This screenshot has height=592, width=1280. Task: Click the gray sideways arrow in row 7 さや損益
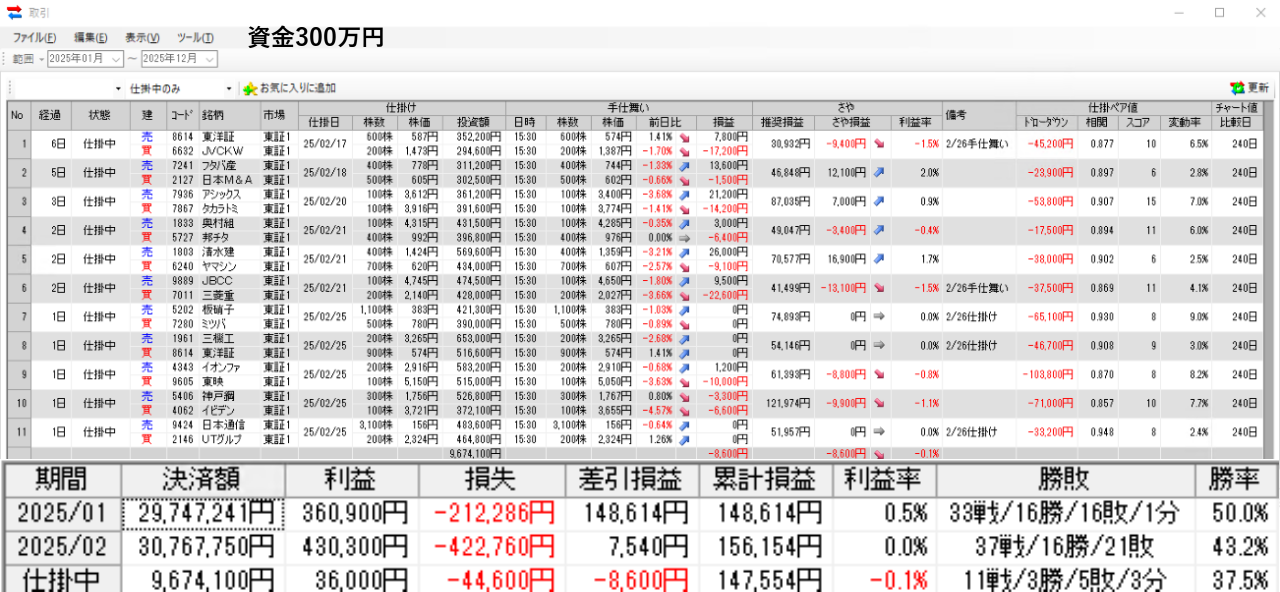tap(878, 316)
